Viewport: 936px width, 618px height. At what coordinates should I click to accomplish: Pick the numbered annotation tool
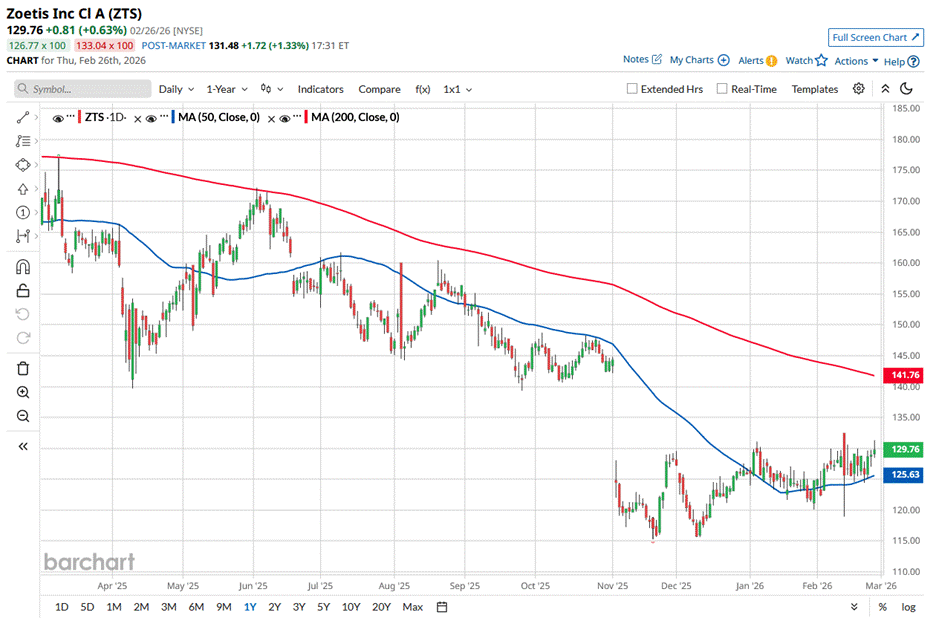[23, 213]
